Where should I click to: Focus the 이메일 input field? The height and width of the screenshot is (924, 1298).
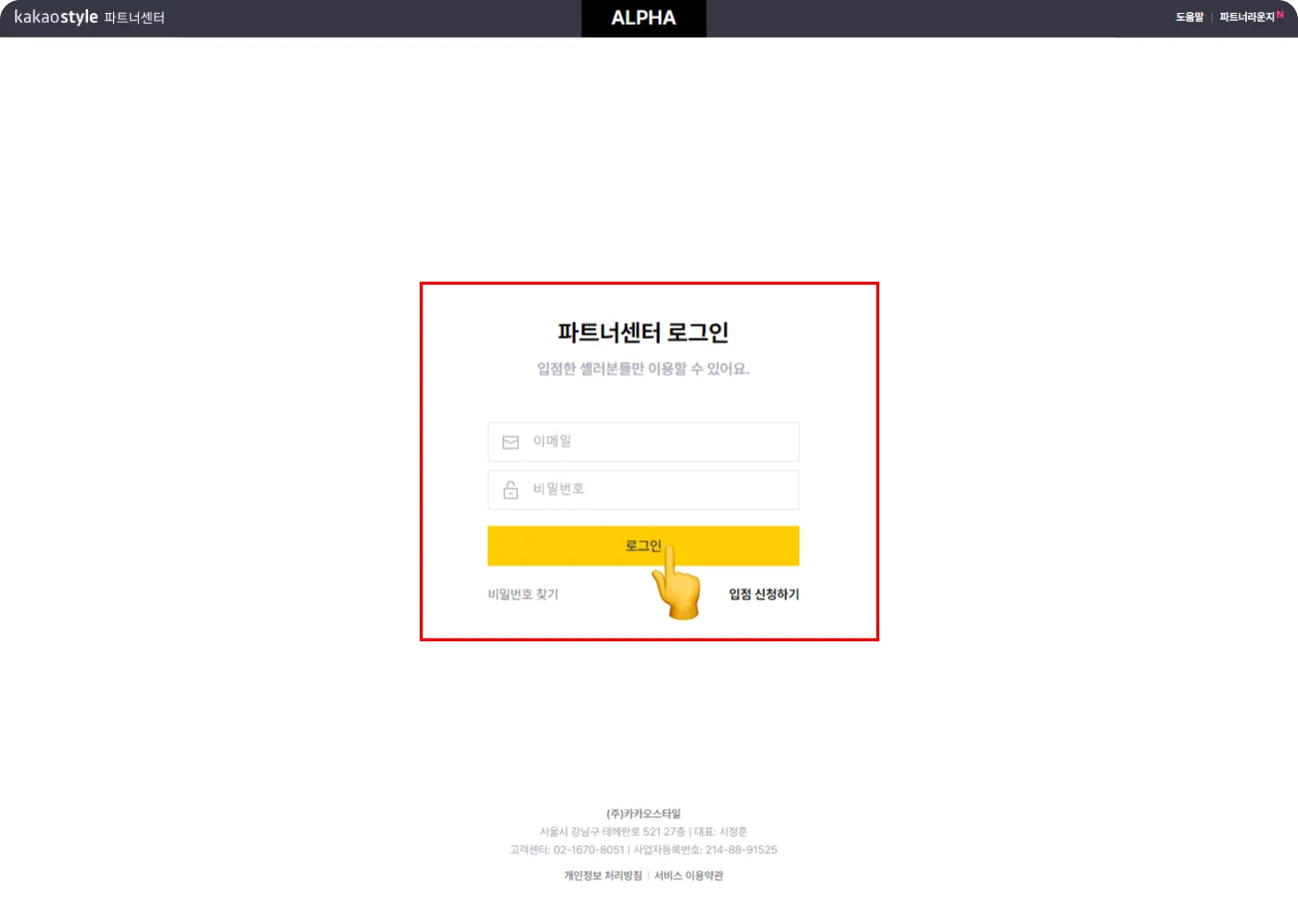click(x=644, y=442)
